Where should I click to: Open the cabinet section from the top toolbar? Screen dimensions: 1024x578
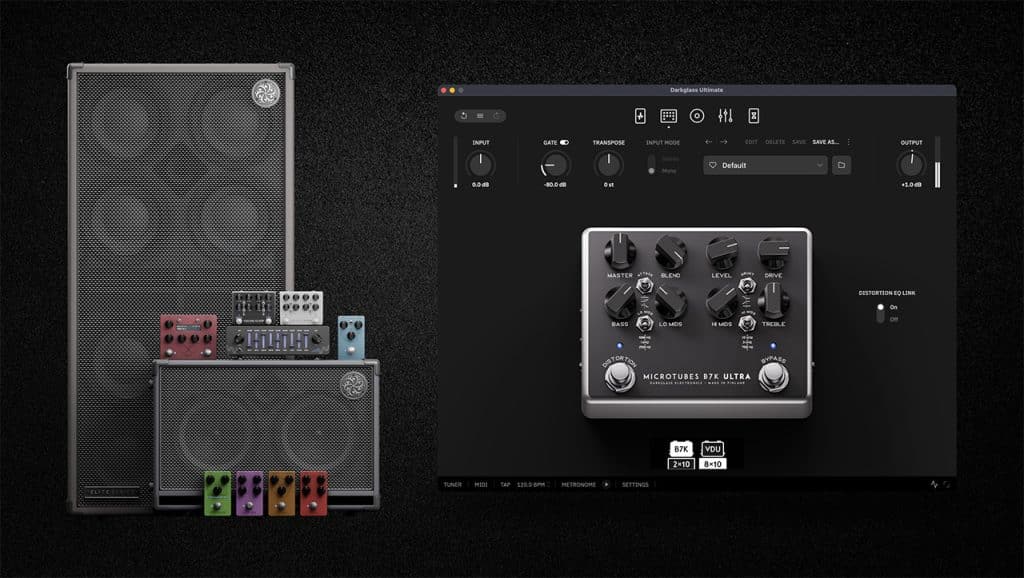point(668,114)
